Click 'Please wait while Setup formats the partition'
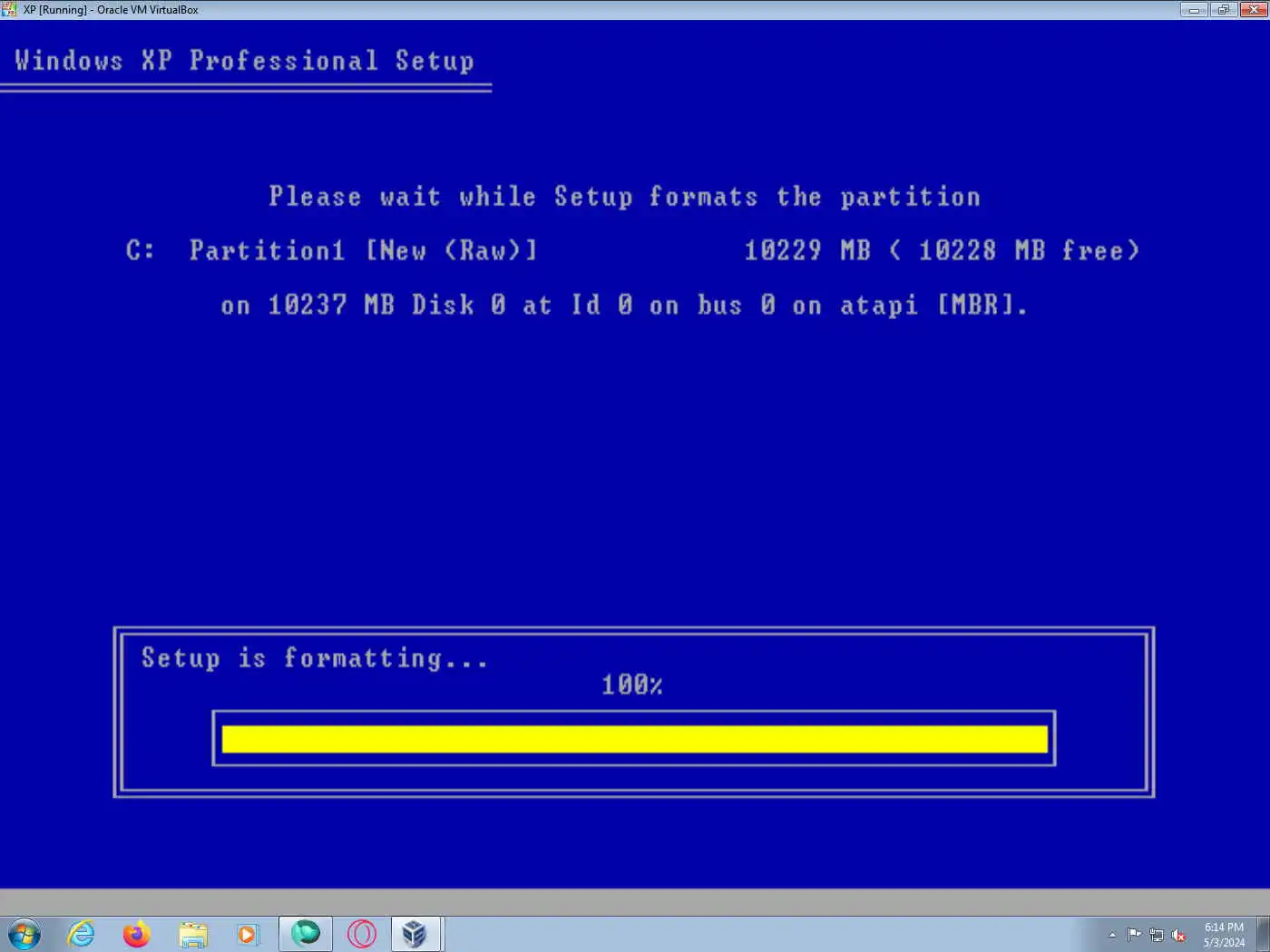The image size is (1270, 952). click(x=624, y=197)
